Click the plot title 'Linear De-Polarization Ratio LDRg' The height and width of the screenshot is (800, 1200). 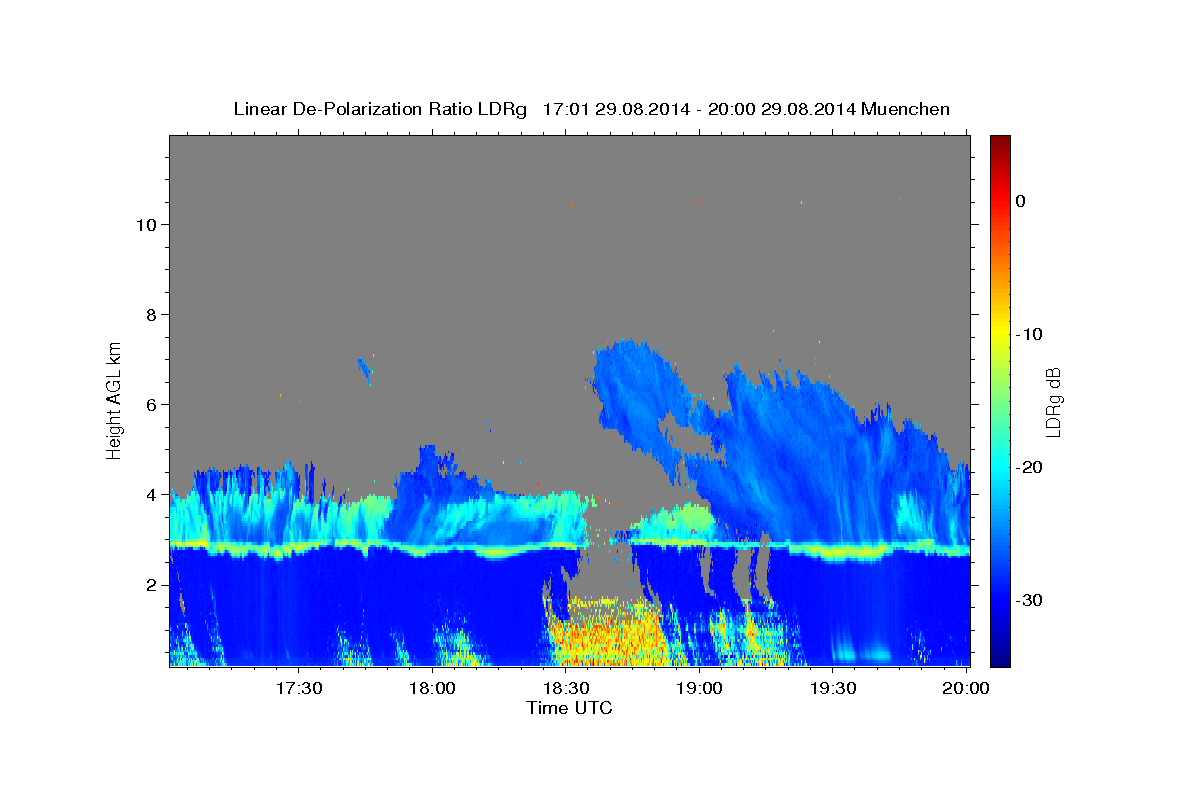pyautogui.click(x=380, y=109)
